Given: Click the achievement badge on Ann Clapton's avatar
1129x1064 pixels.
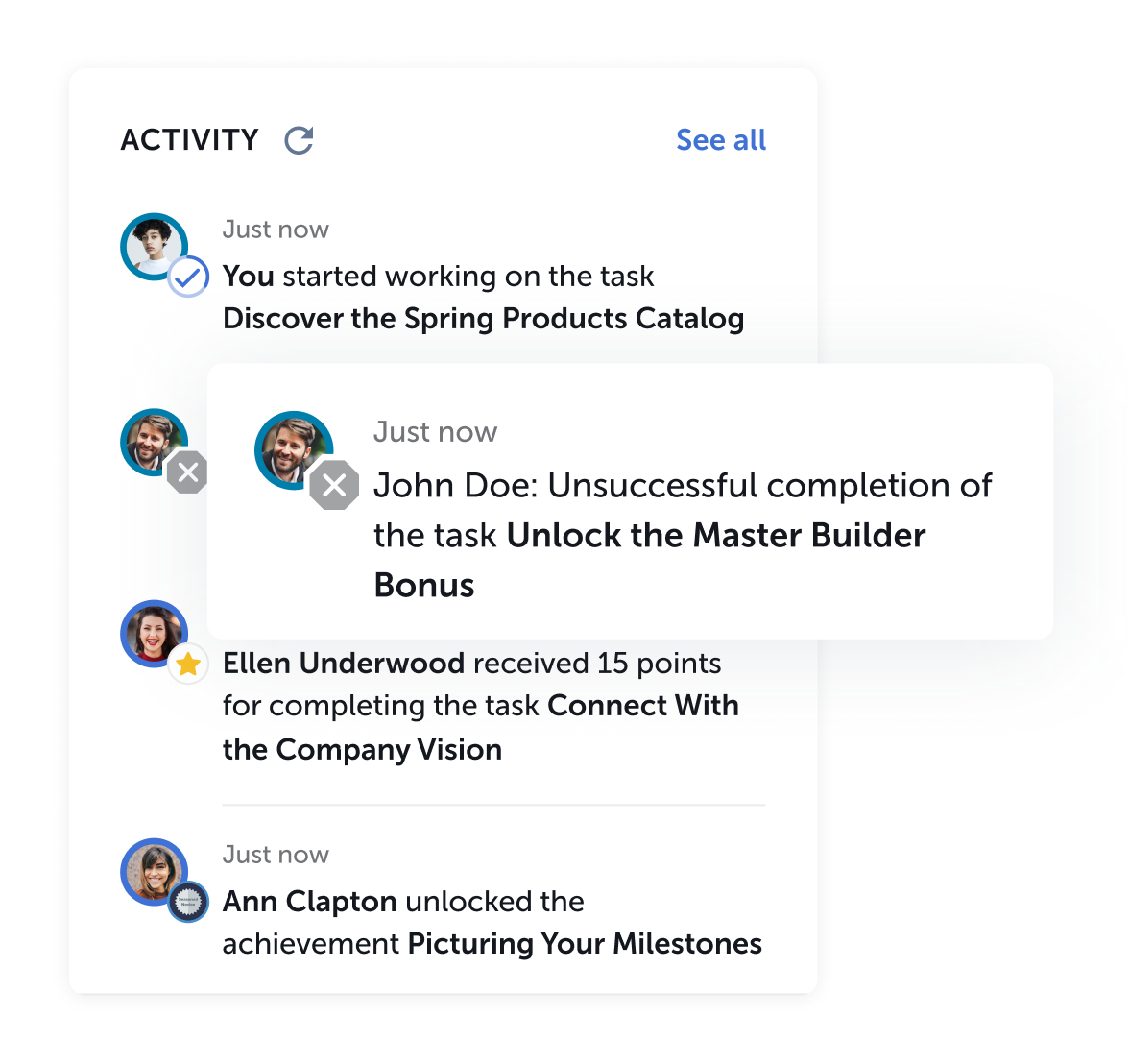Looking at the screenshot, I should pos(188,901).
